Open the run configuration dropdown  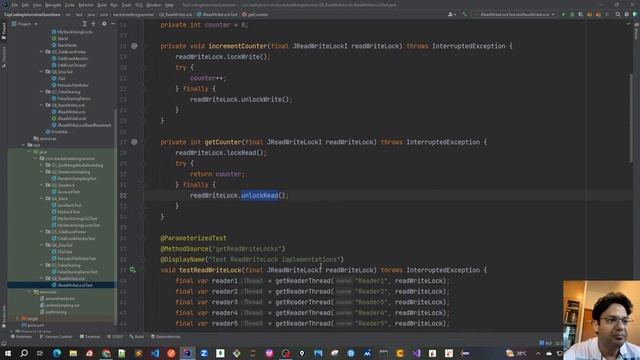tap(515, 14)
